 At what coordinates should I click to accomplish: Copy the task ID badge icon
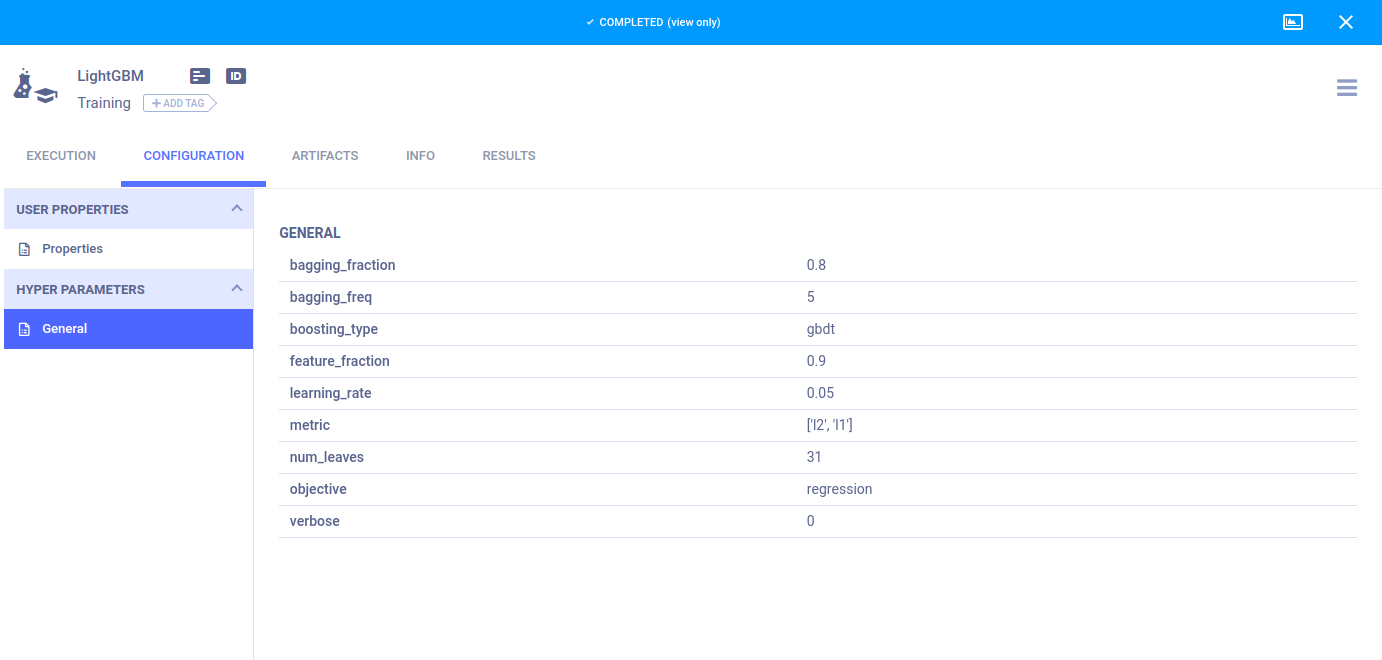pyautogui.click(x=236, y=76)
